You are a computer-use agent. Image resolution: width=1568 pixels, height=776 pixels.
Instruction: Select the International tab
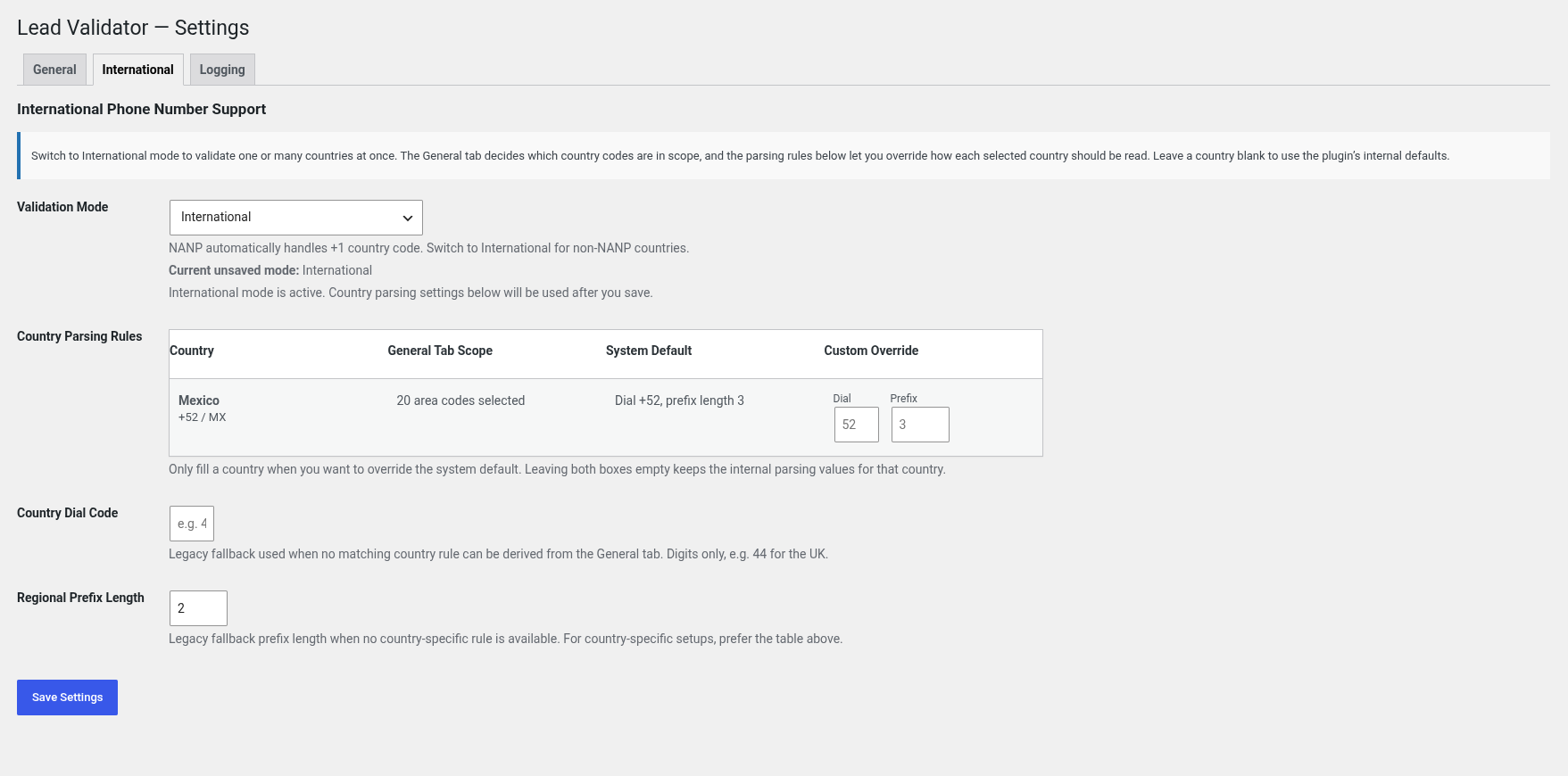(137, 70)
